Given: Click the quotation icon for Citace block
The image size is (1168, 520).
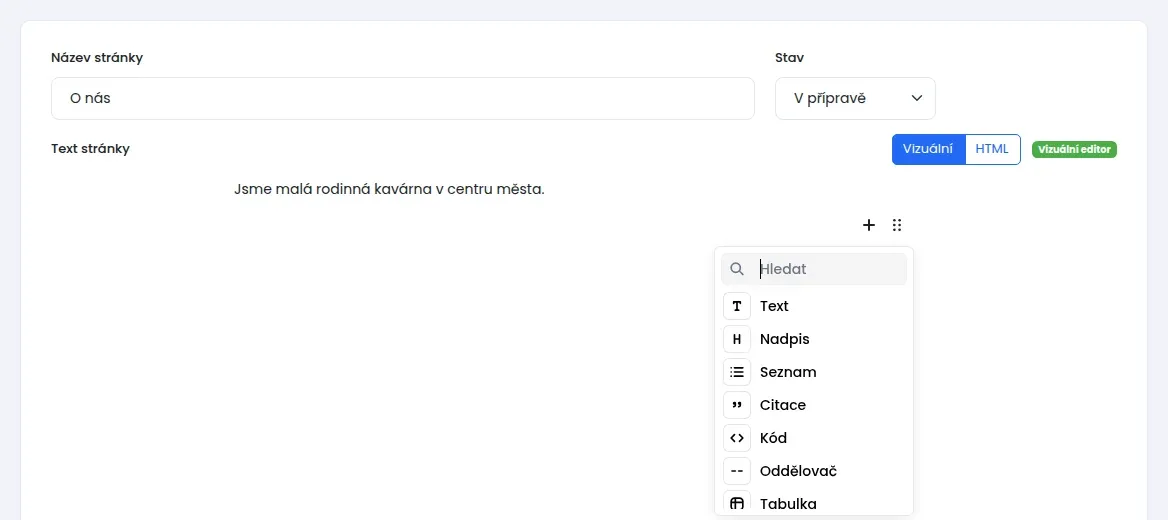Looking at the screenshot, I should click(x=737, y=405).
